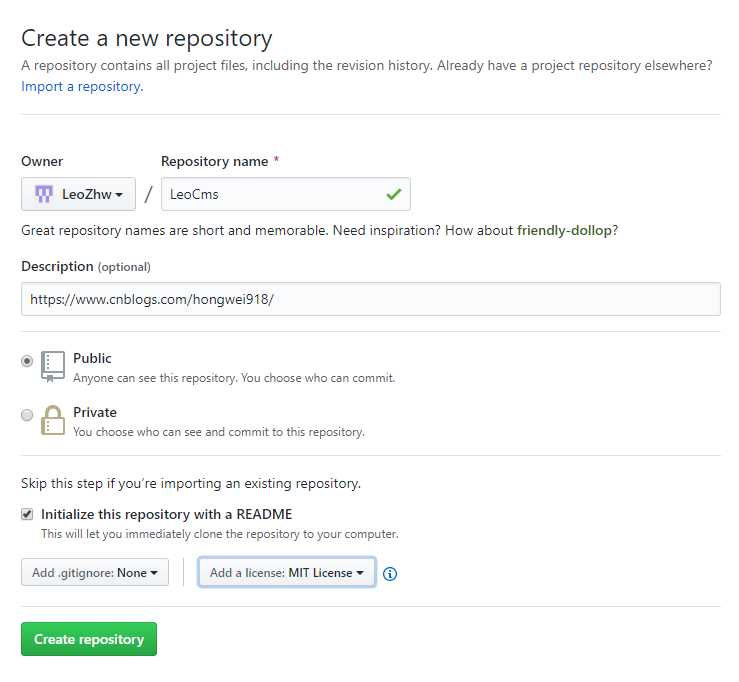The height and width of the screenshot is (682, 739).
Task: Use the friendly-dollop name suggestion
Action: coord(564,230)
